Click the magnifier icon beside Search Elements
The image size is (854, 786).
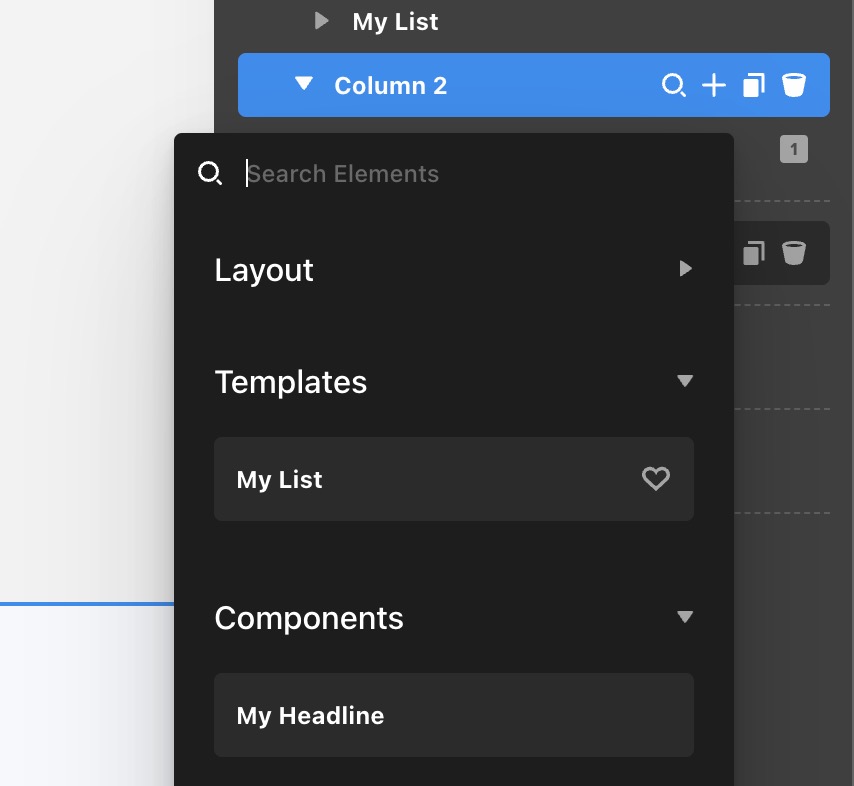point(209,174)
